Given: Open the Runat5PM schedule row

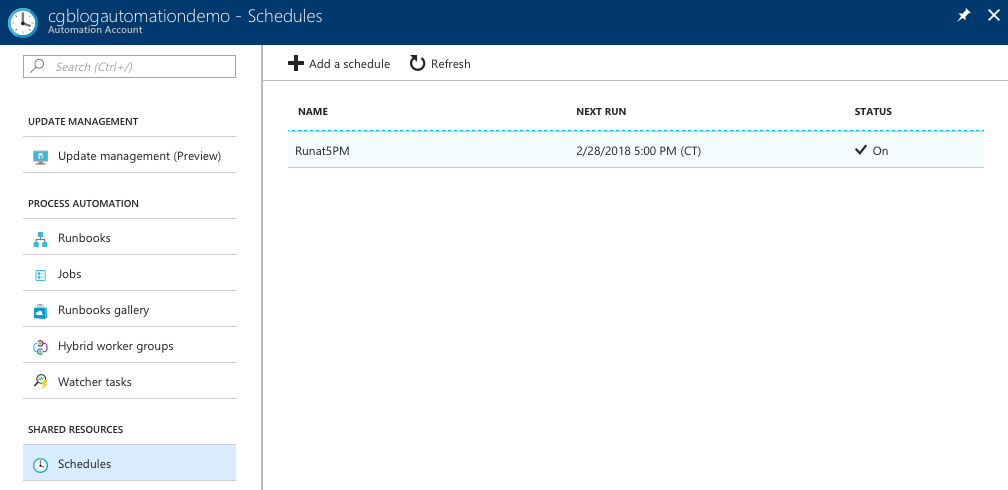Looking at the screenshot, I should [x=636, y=151].
